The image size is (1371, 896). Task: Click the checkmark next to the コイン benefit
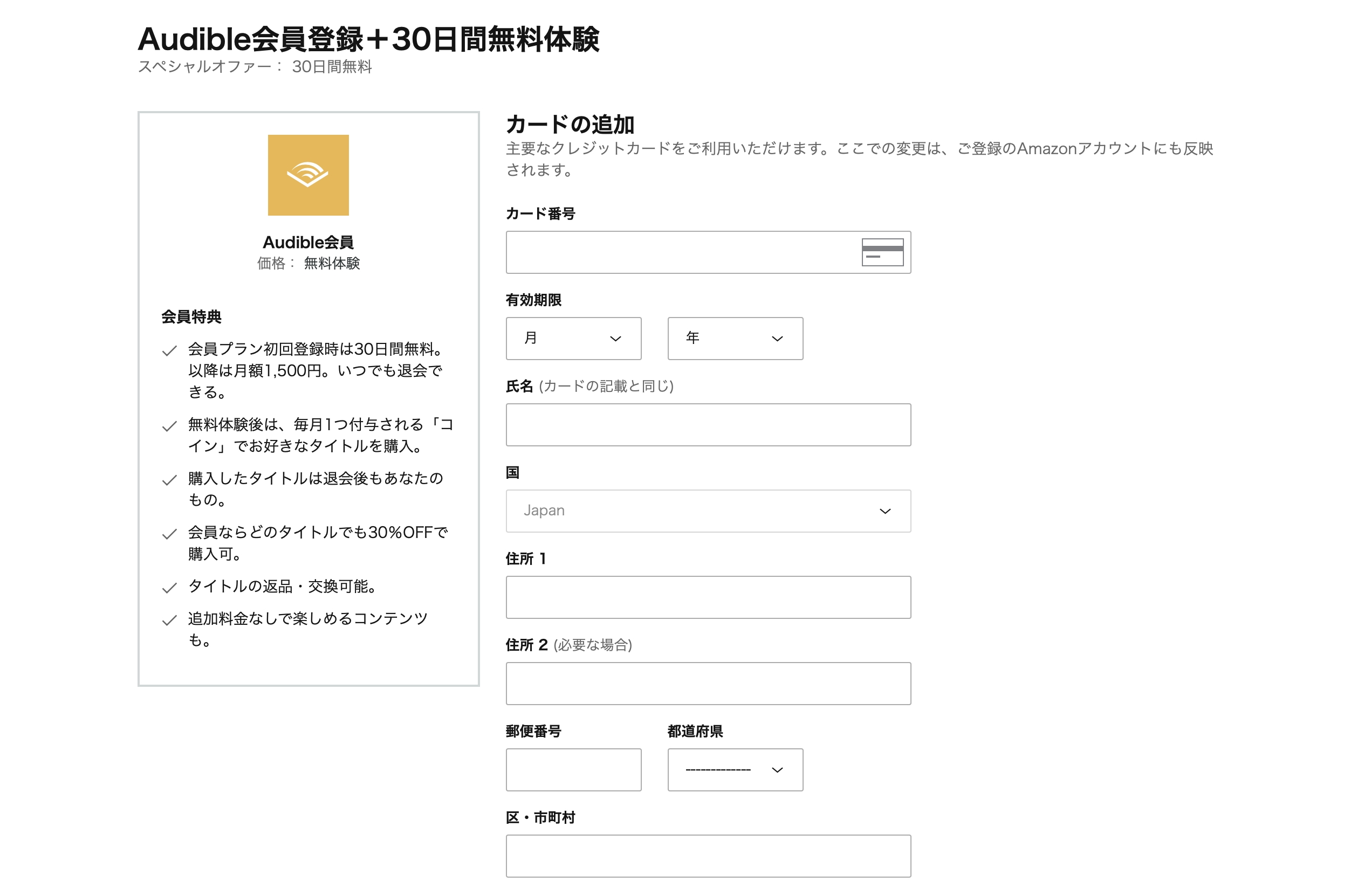pos(169,428)
